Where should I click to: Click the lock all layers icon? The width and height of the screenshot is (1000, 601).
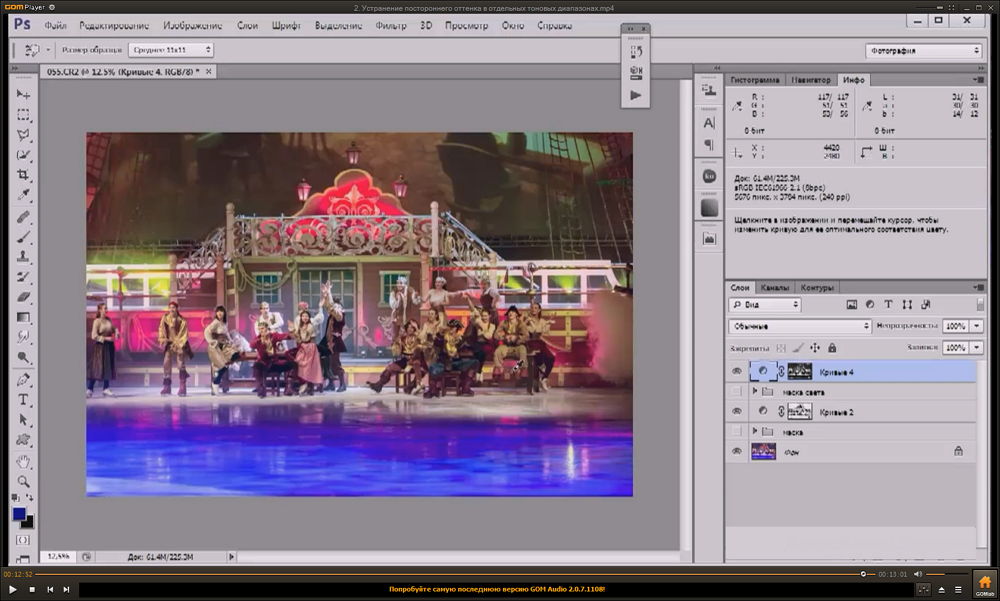click(832, 348)
